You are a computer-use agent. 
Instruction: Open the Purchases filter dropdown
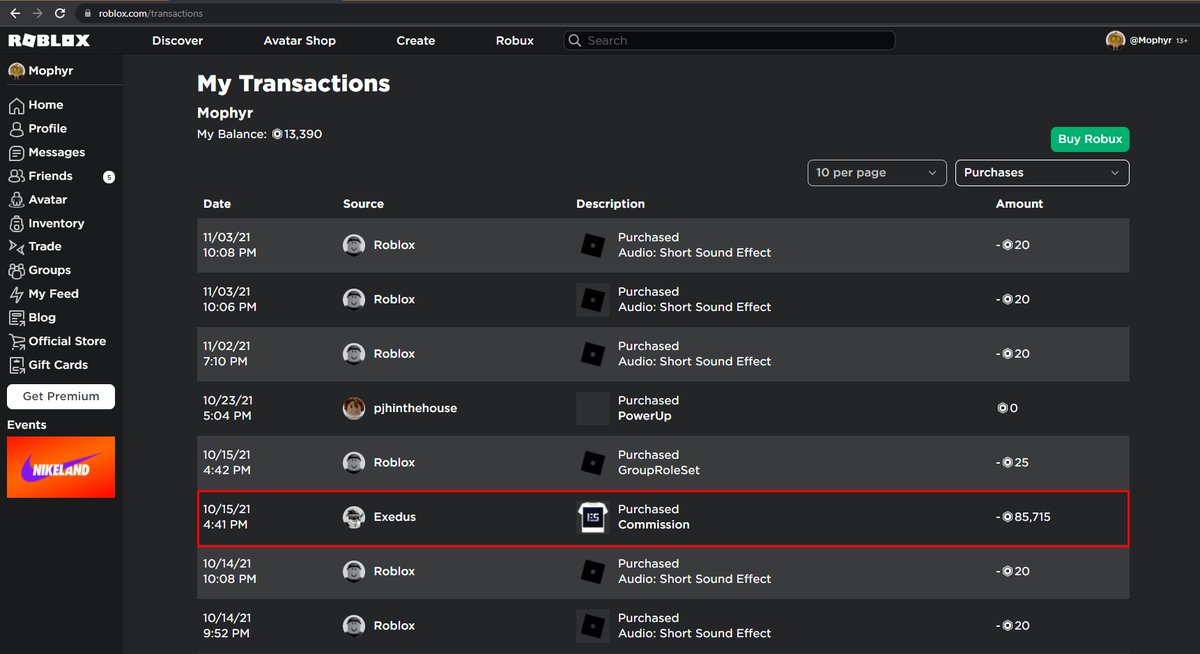1042,173
